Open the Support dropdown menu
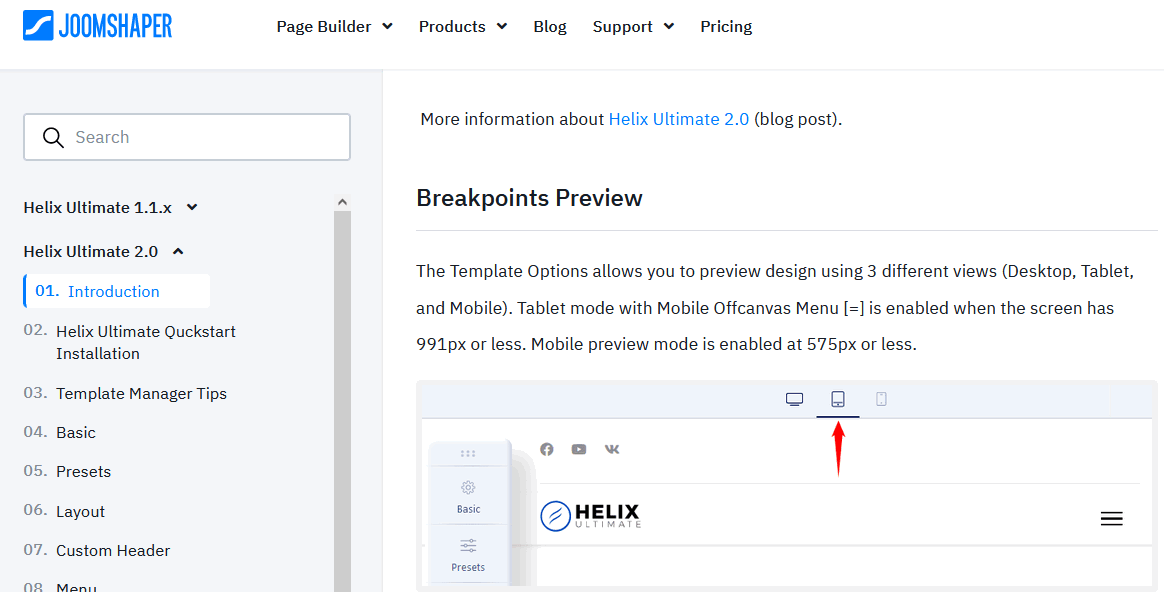The width and height of the screenshot is (1164, 592). coord(633,27)
